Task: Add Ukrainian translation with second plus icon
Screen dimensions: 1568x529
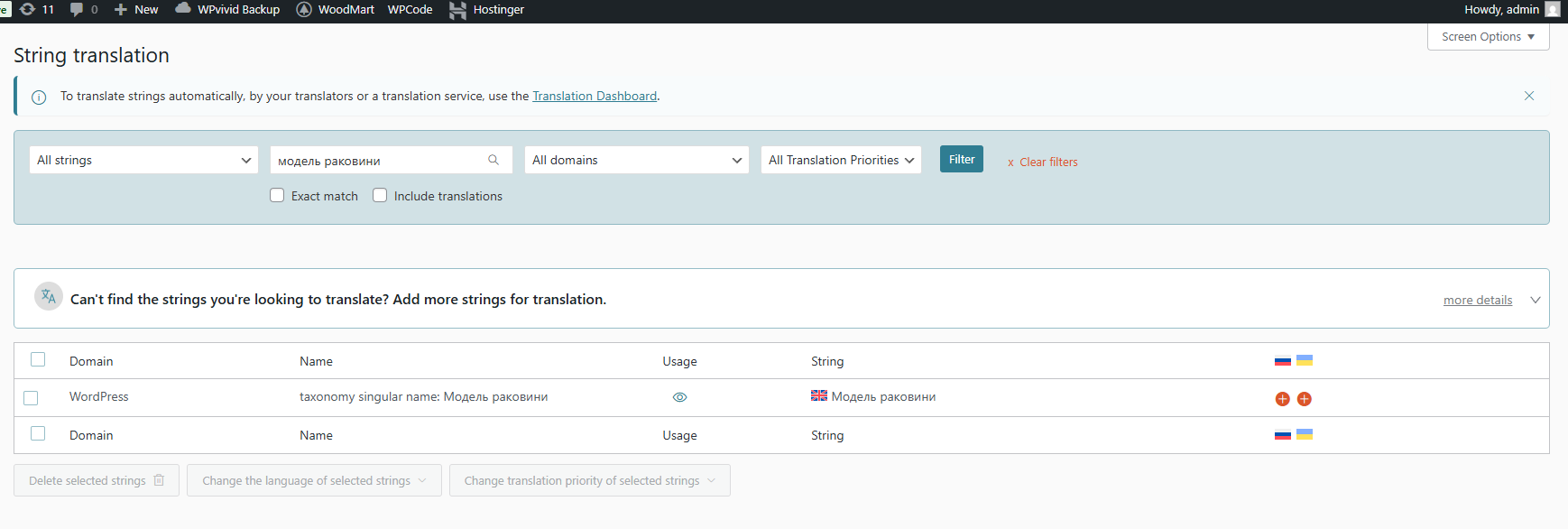Action: pos(1305,399)
